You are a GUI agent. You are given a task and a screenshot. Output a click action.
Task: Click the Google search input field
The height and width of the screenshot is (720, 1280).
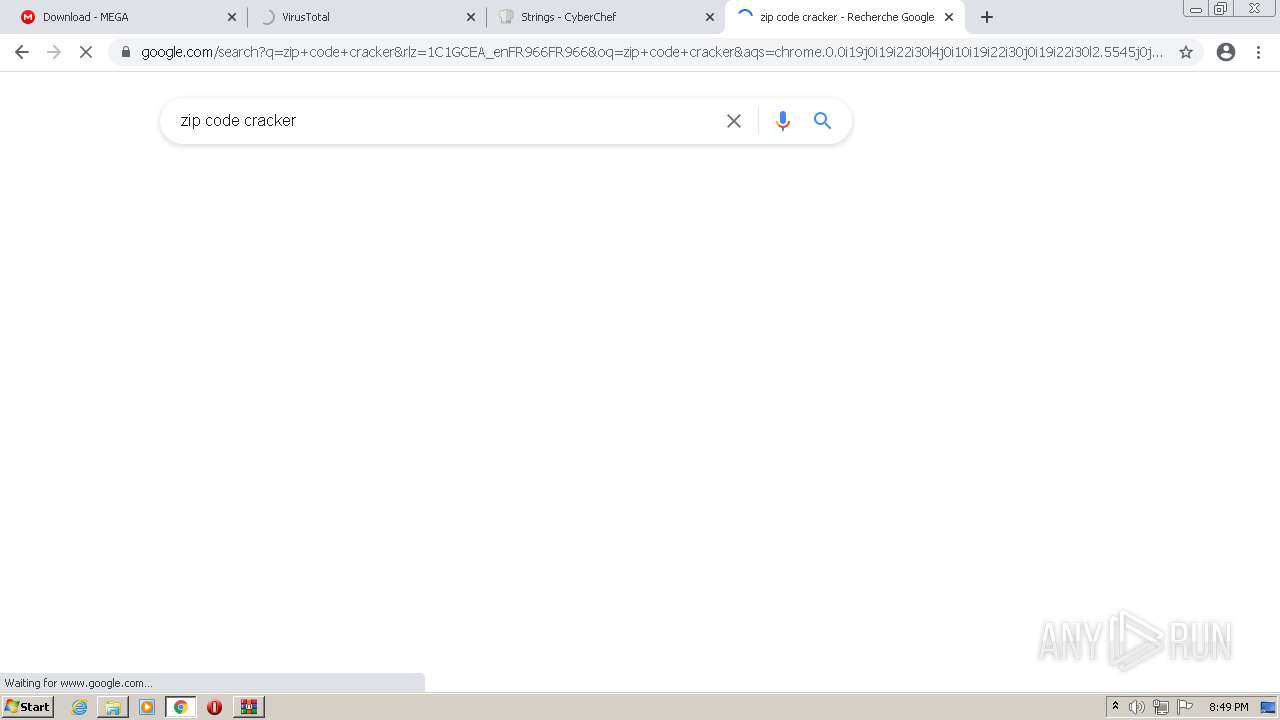[445, 121]
